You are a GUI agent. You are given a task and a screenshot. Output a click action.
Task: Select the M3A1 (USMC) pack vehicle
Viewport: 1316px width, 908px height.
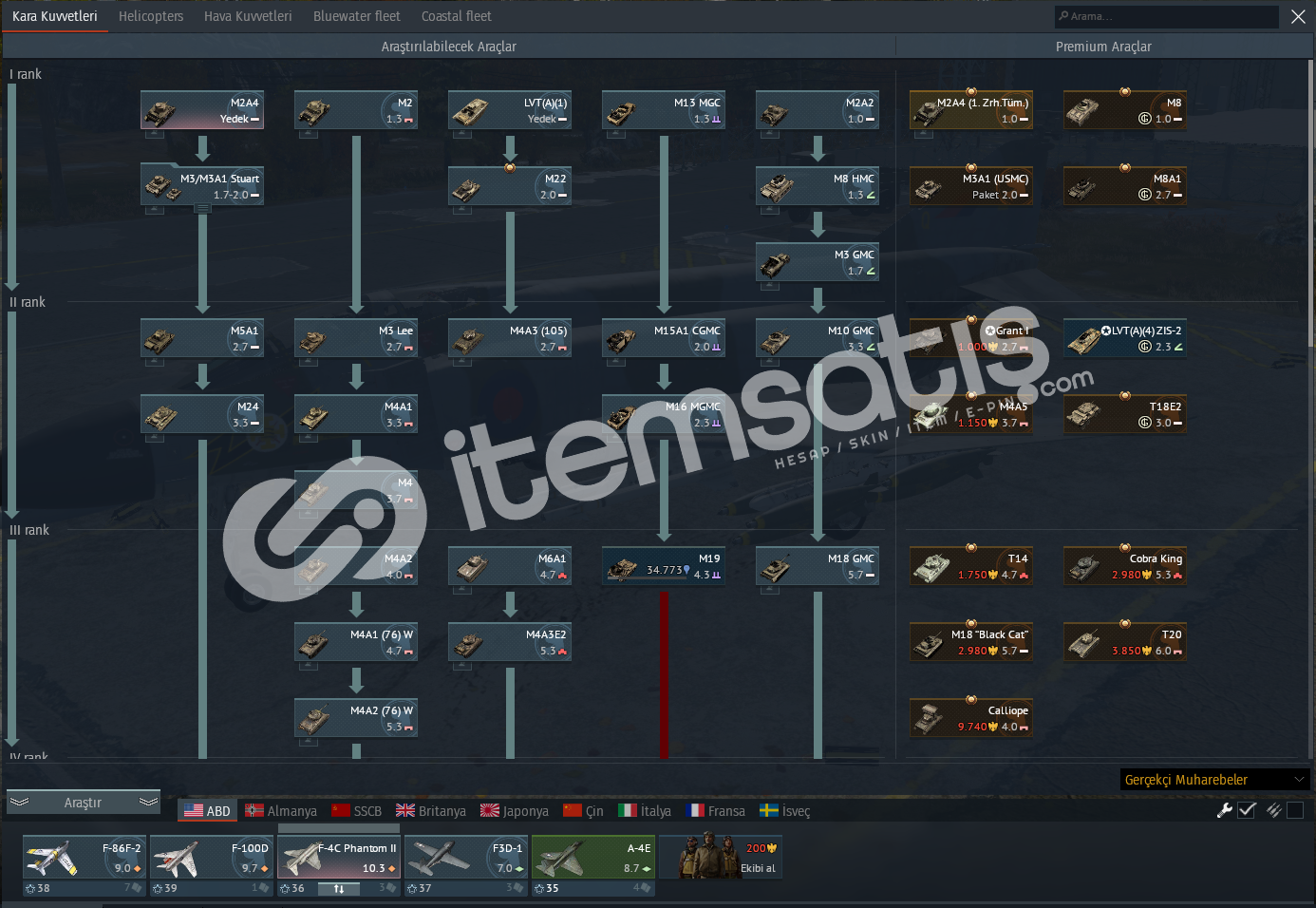(971, 186)
